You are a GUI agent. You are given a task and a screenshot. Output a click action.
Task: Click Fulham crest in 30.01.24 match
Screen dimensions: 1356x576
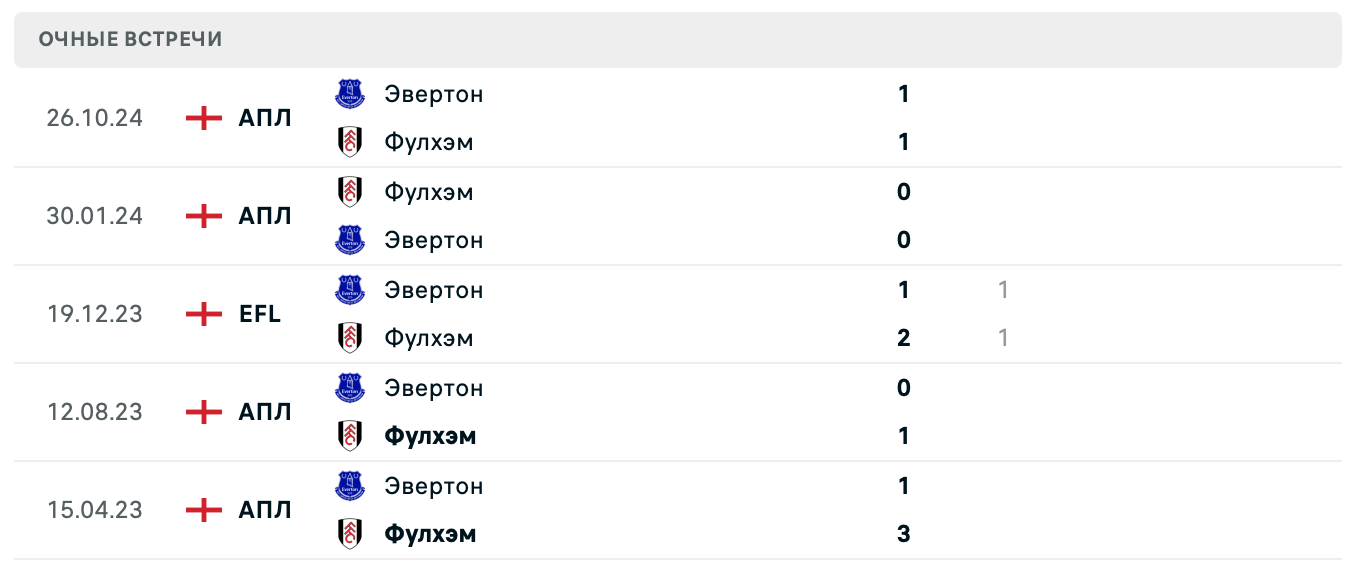[350, 191]
